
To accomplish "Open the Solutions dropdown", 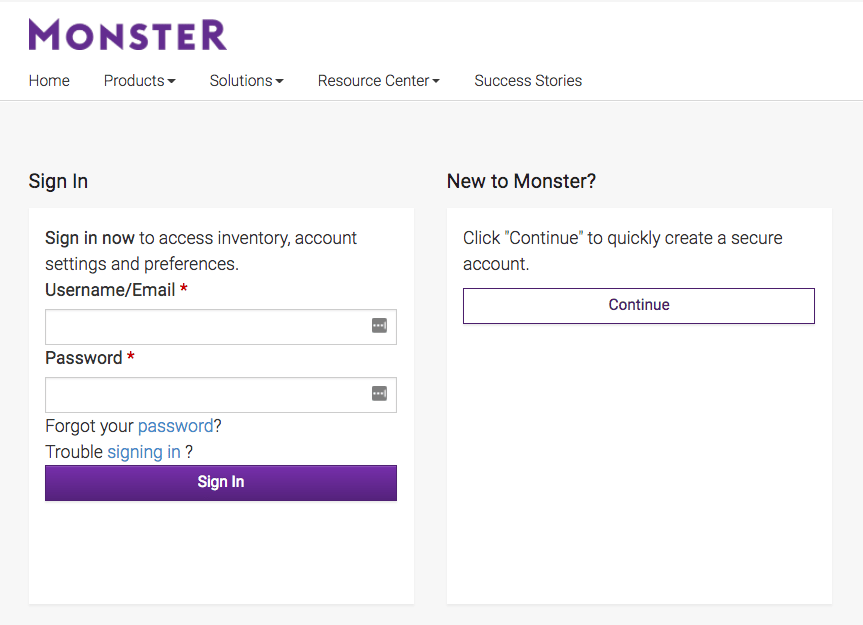I will [x=246, y=80].
